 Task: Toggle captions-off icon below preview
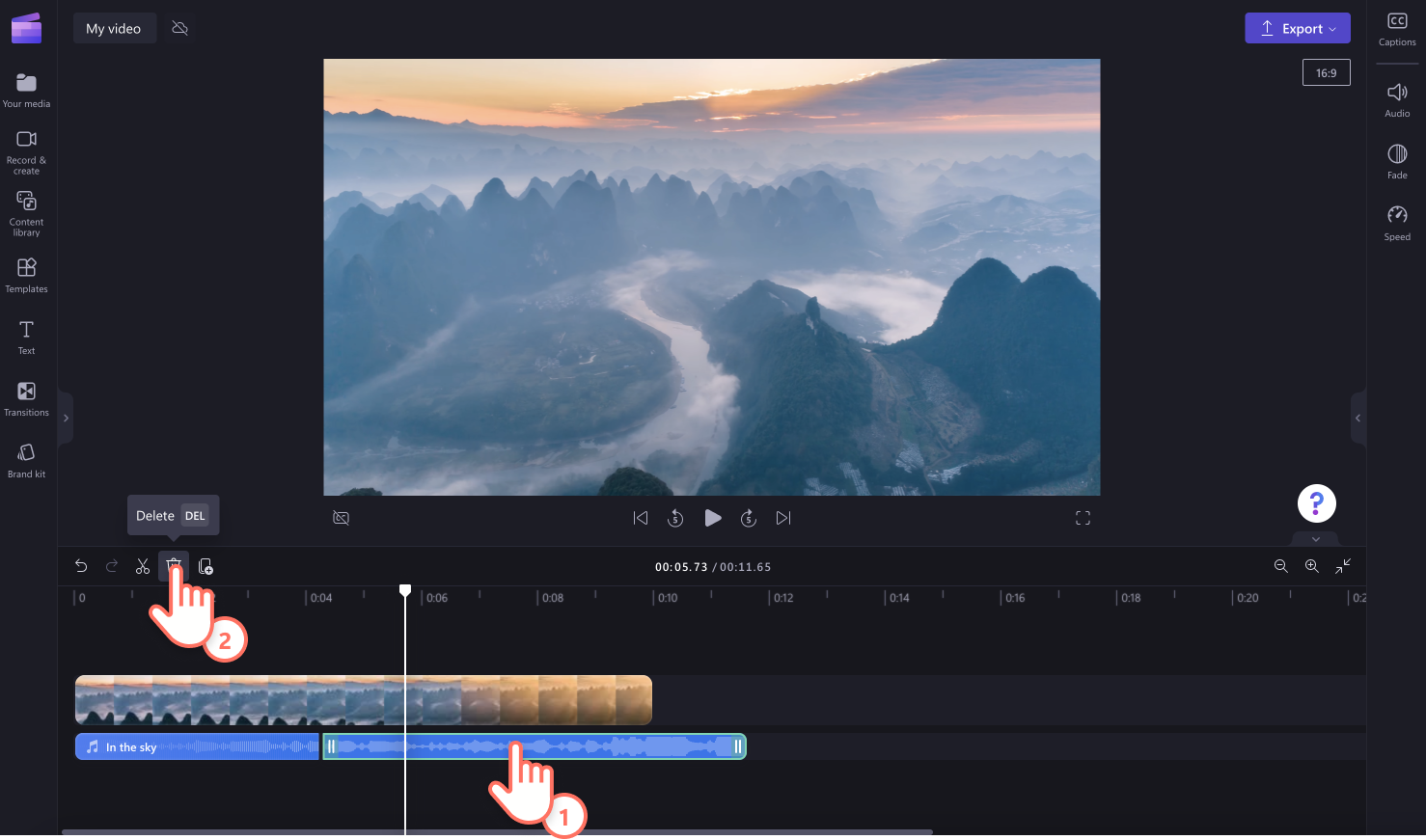pyautogui.click(x=341, y=518)
